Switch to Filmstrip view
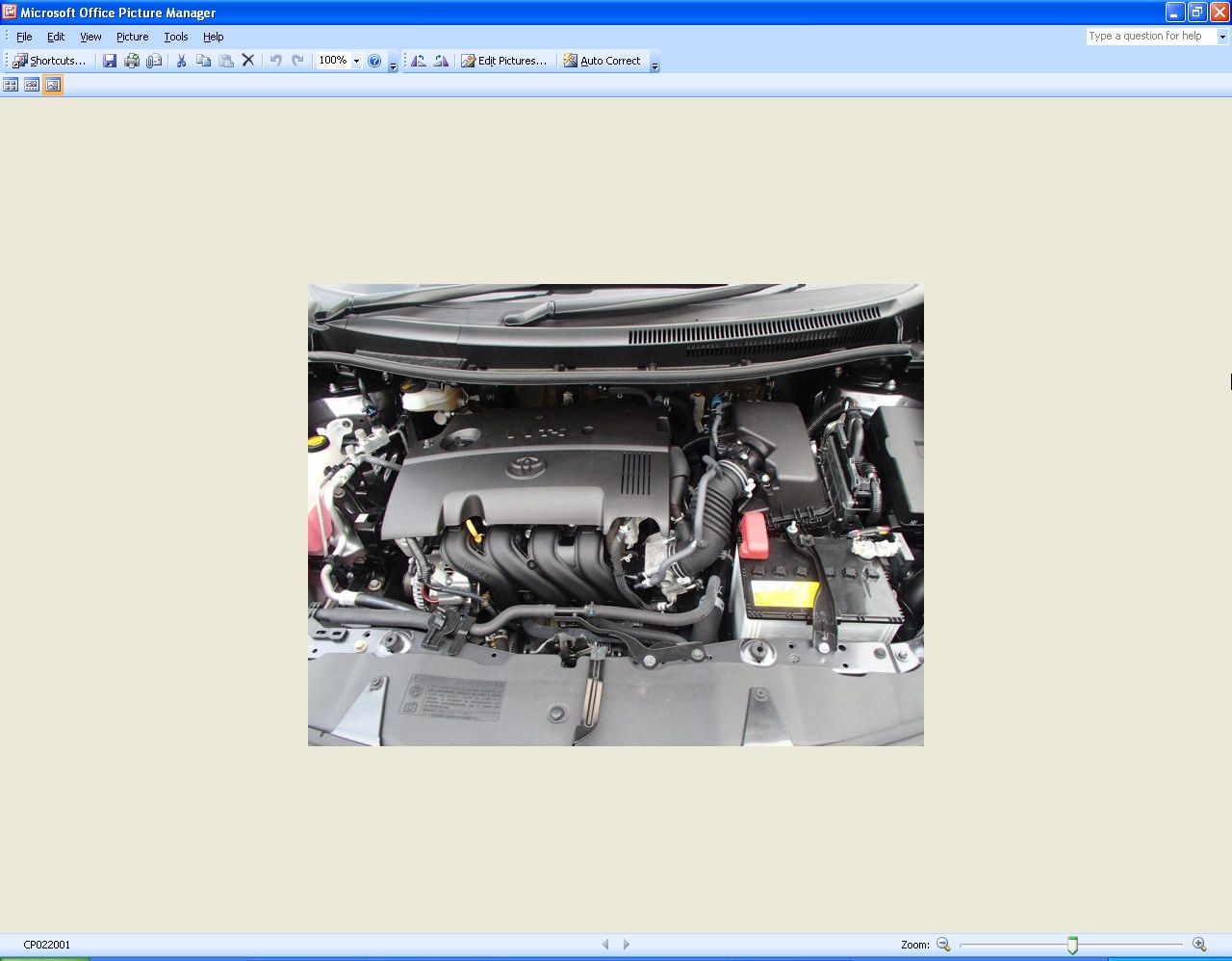Screen dimensions: 1232x961 (32, 85)
